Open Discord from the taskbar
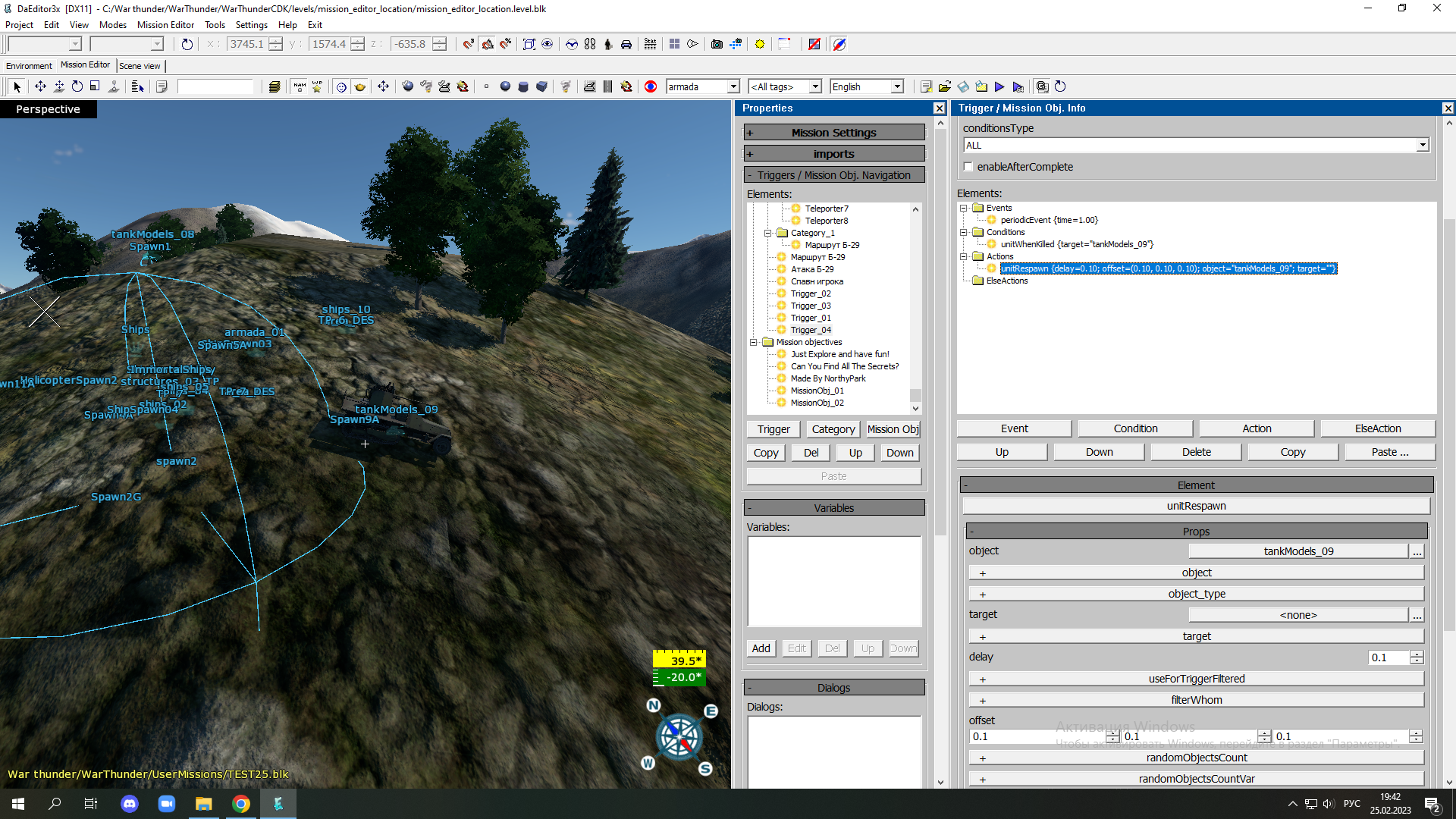 click(x=130, y=804)
